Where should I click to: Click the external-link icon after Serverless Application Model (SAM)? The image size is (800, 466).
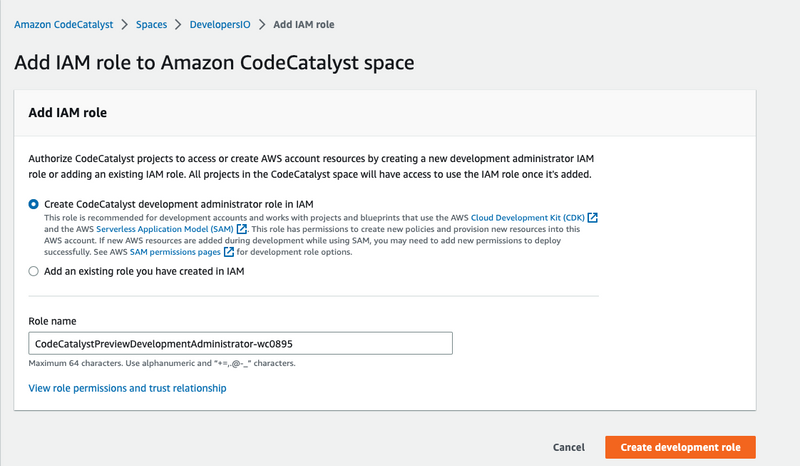(242, 230)
